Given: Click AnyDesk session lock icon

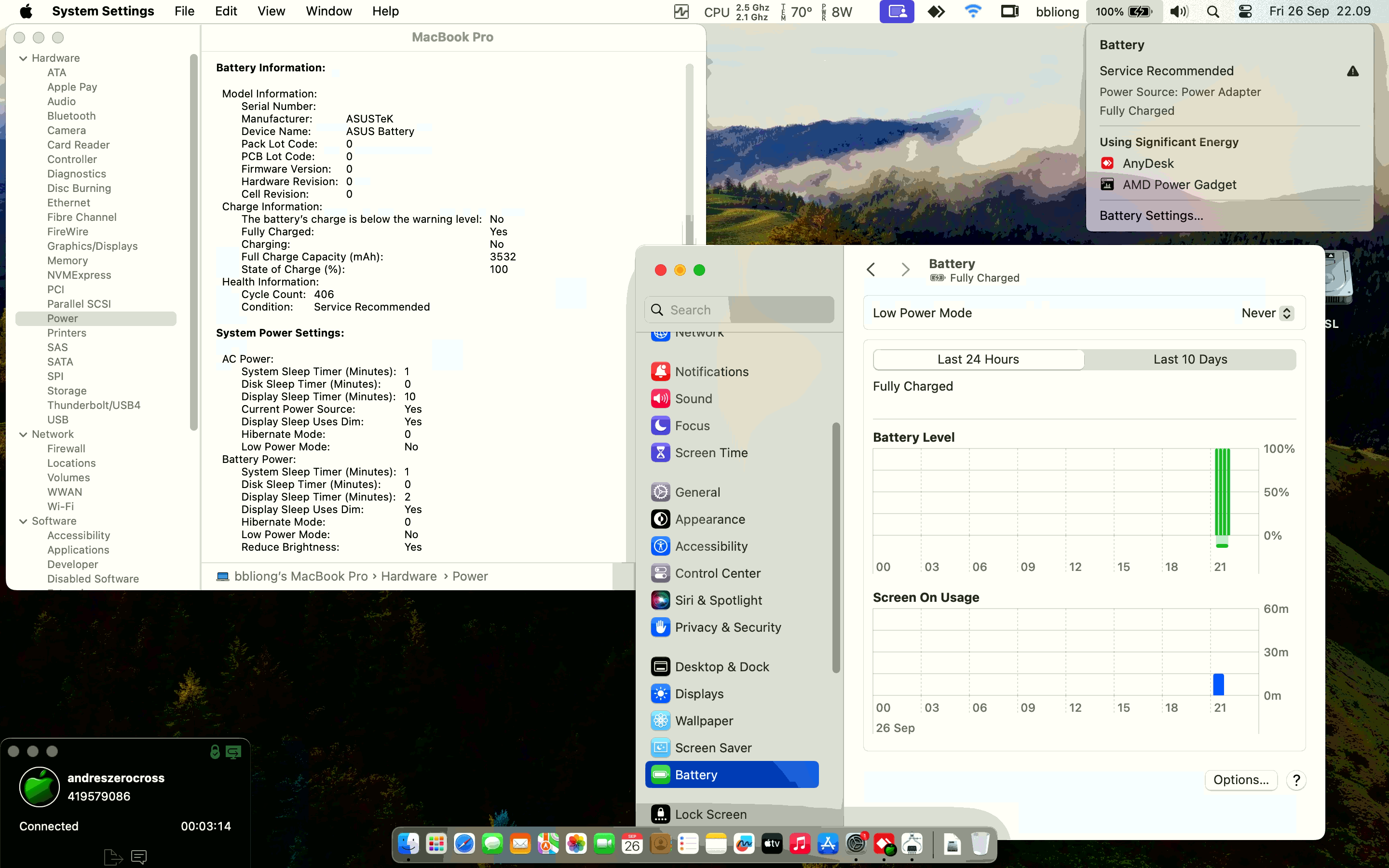Looking at the screenshot, I should [x=215, y=751].
